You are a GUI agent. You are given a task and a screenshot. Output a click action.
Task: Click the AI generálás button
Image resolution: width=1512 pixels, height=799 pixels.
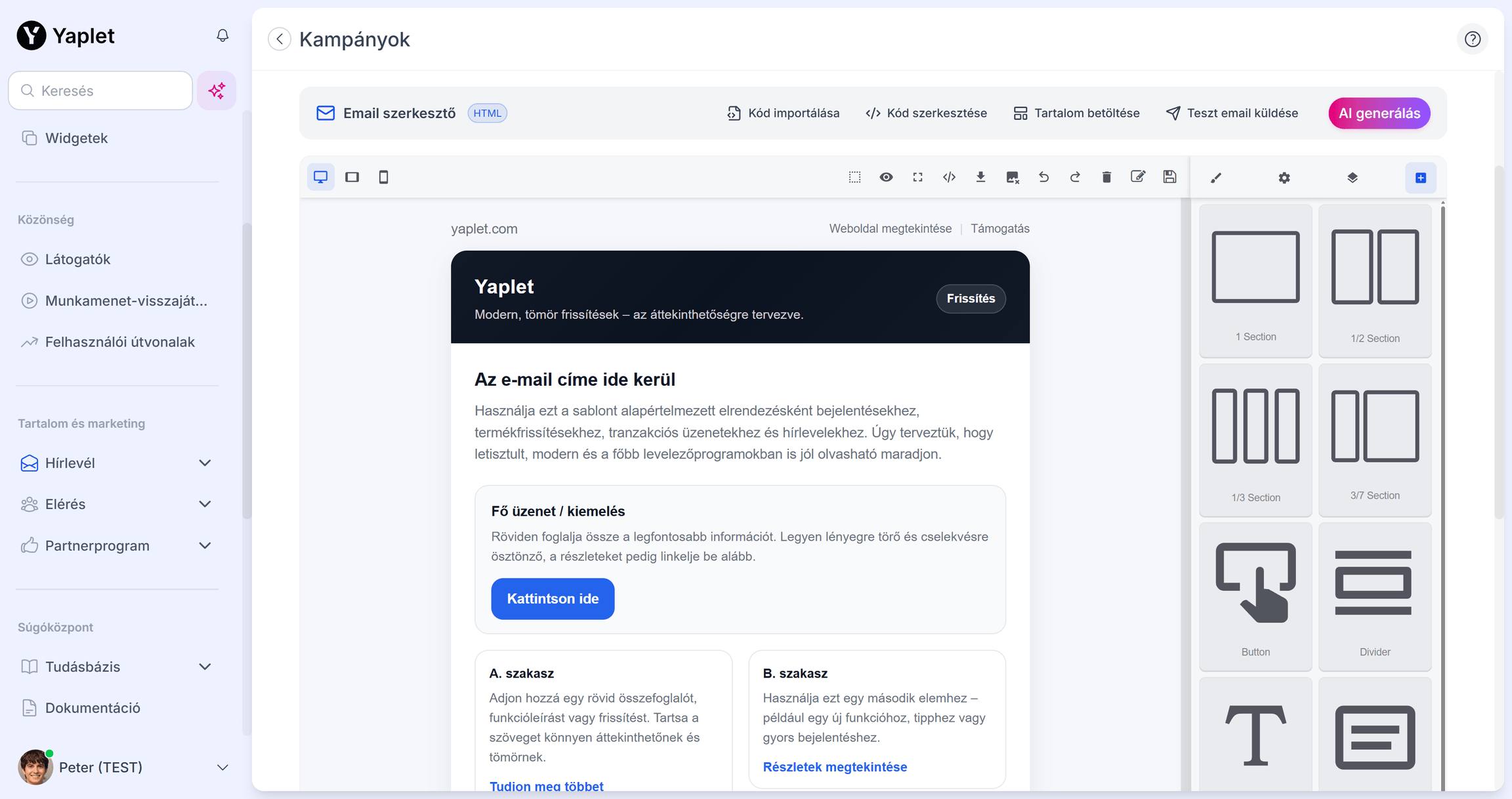1379,113
